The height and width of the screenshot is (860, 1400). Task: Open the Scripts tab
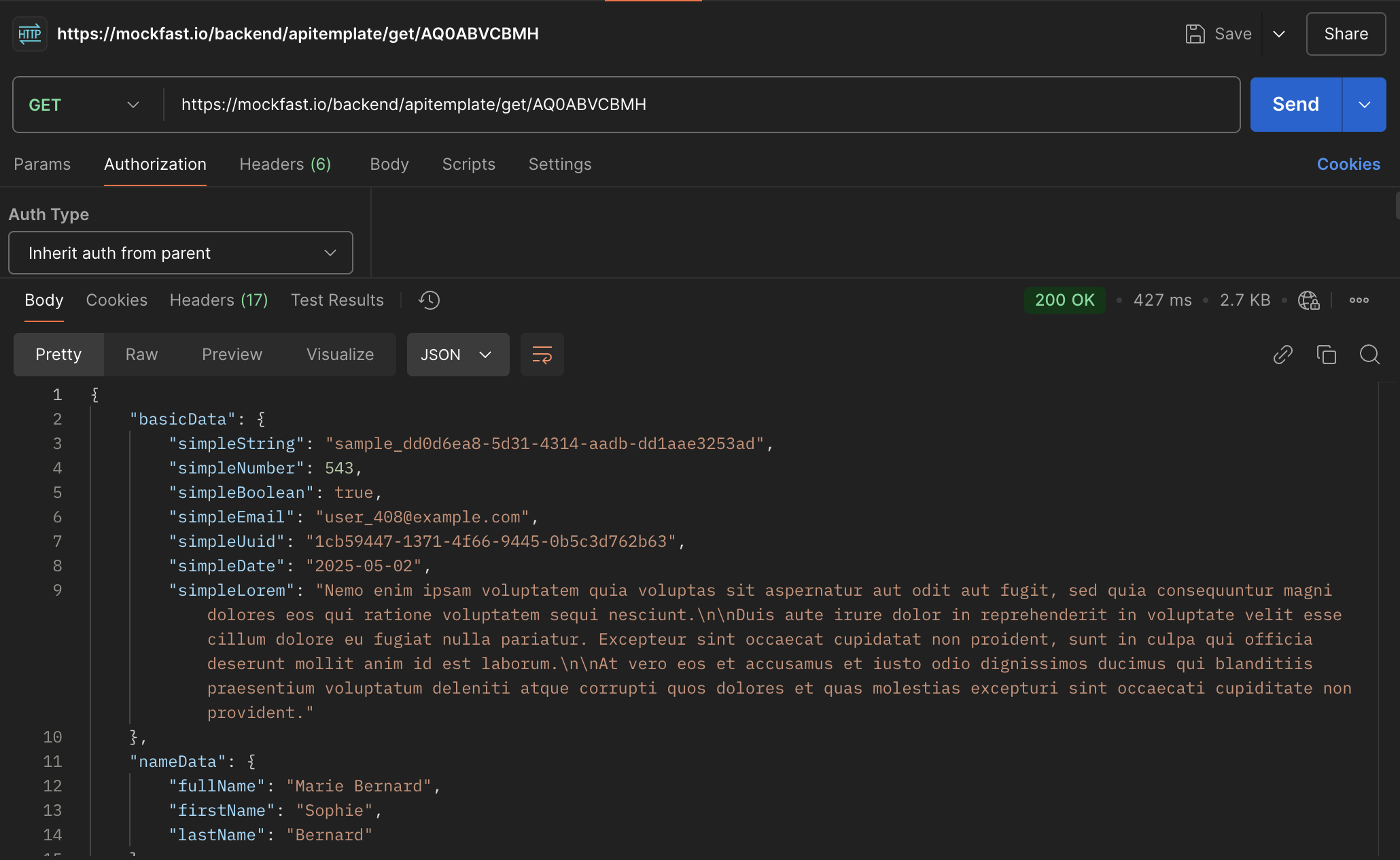coord(468,164)
